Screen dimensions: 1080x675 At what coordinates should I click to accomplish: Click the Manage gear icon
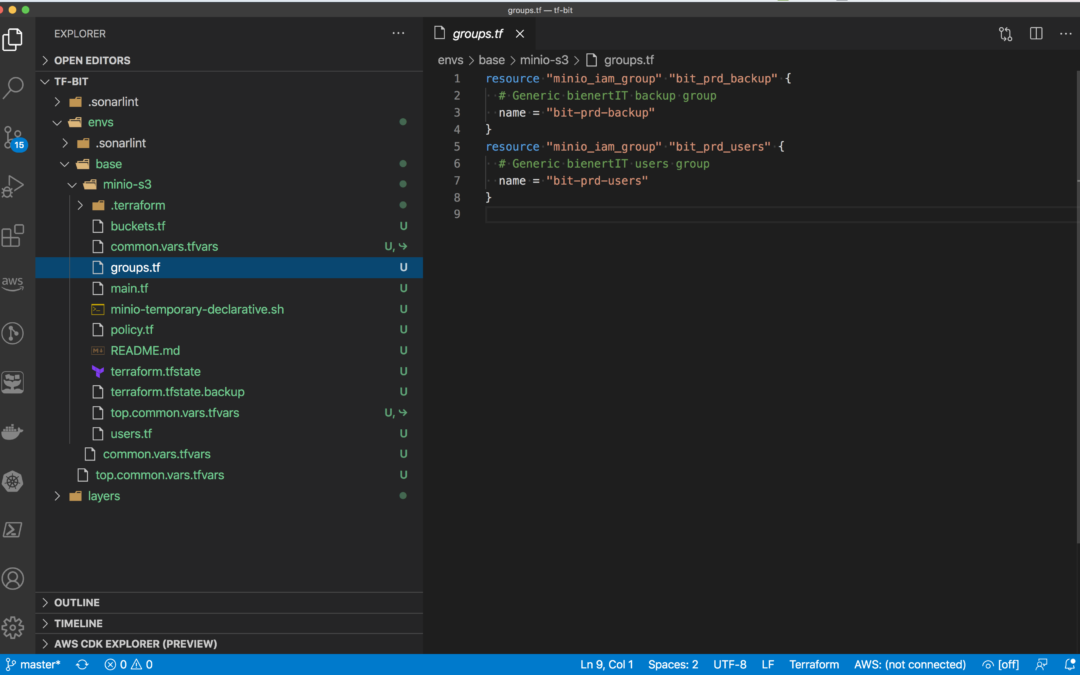pyautogui.click(x=13, y=627)
